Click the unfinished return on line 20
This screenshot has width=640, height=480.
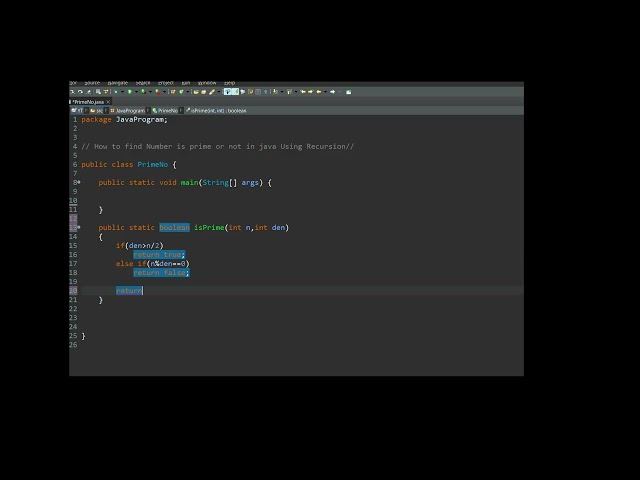129,290
